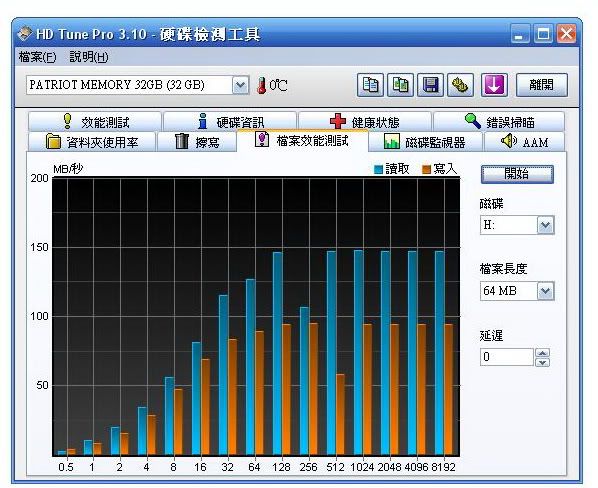
Task: Switch to the 健康狀態 tab
Action: tap(365, 122)
